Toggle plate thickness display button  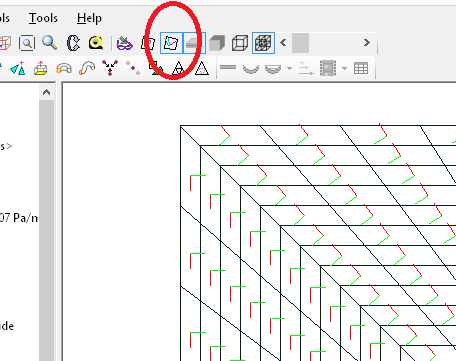point(194,43)
